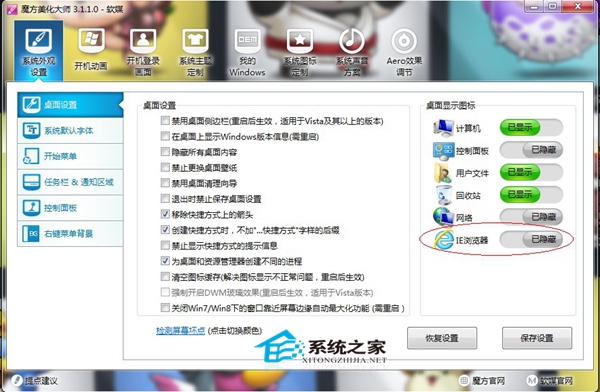Enable 禁用桌面侧边栏 checkbox

tap(165, 121)
